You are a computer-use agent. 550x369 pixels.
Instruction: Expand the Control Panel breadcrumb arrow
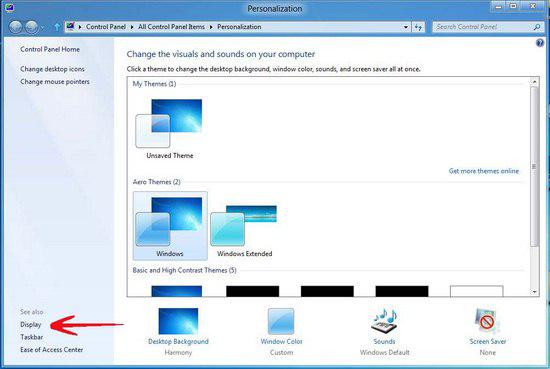tap(132, 27)
